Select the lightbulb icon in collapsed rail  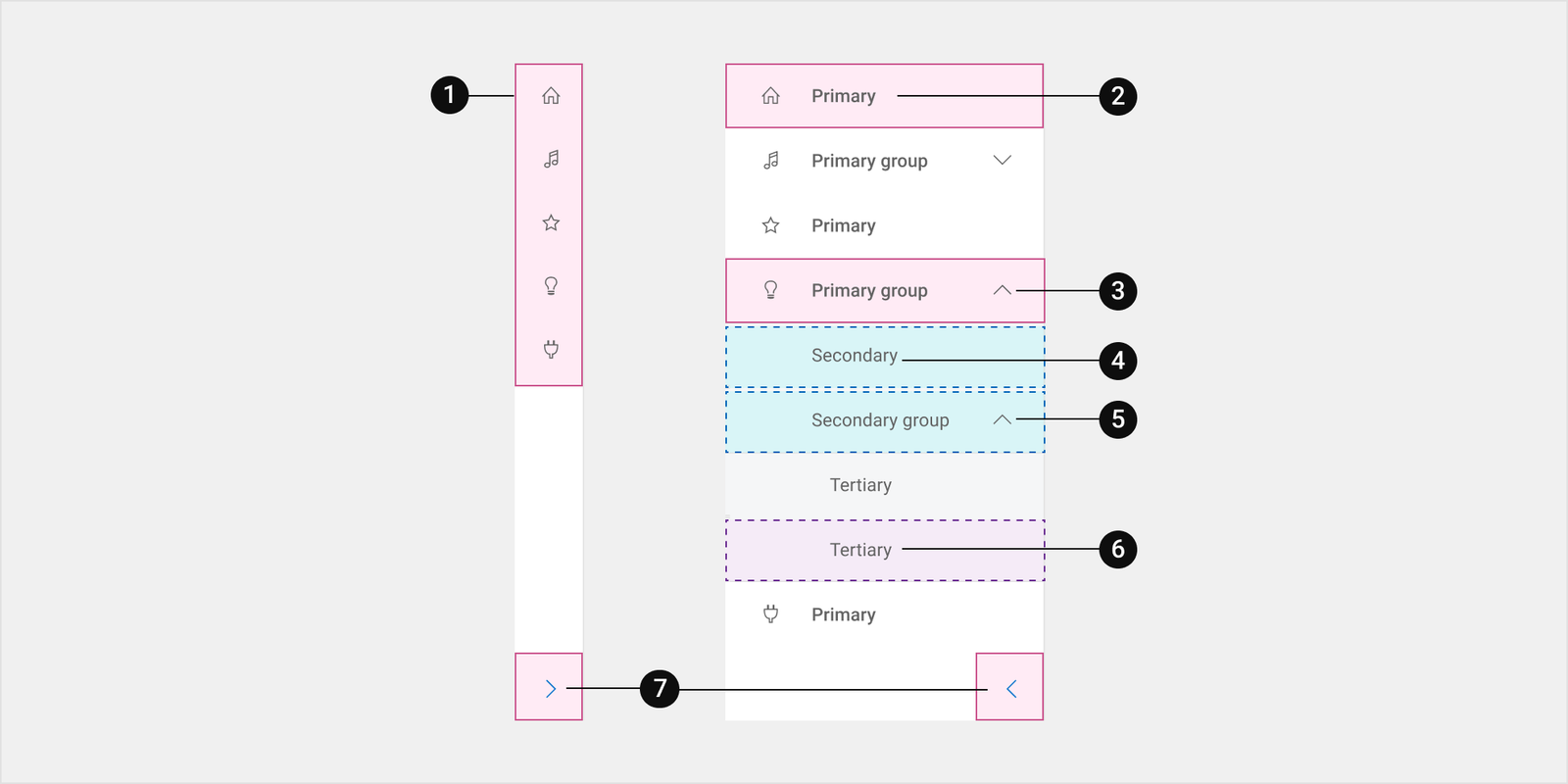[551, 286]
